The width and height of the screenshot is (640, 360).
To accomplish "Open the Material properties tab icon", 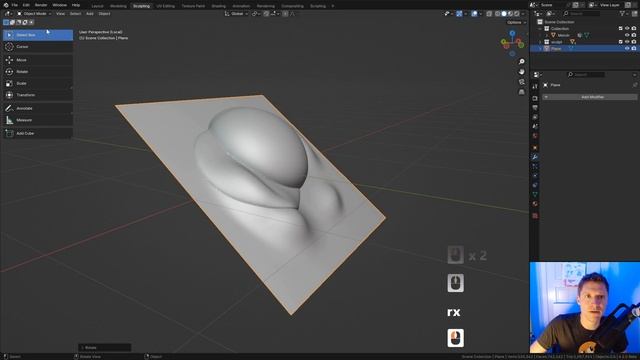I will 535,204.
